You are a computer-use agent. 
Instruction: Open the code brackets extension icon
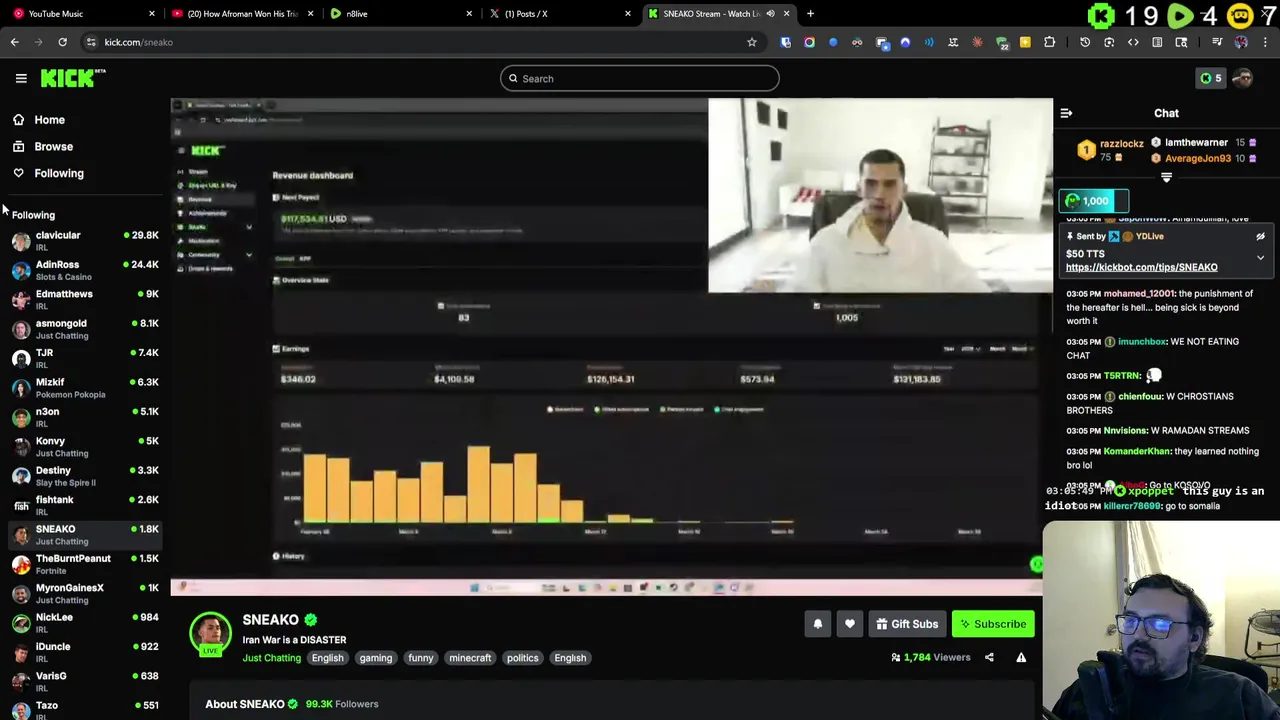pyautogui.click(x=1133, y=42)
